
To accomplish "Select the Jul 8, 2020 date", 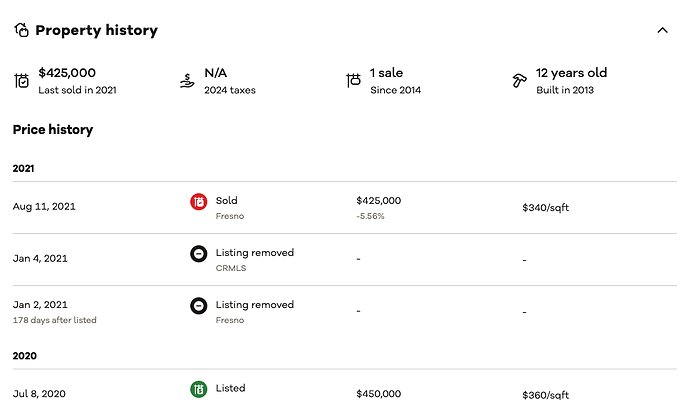I will coord(39,394).
